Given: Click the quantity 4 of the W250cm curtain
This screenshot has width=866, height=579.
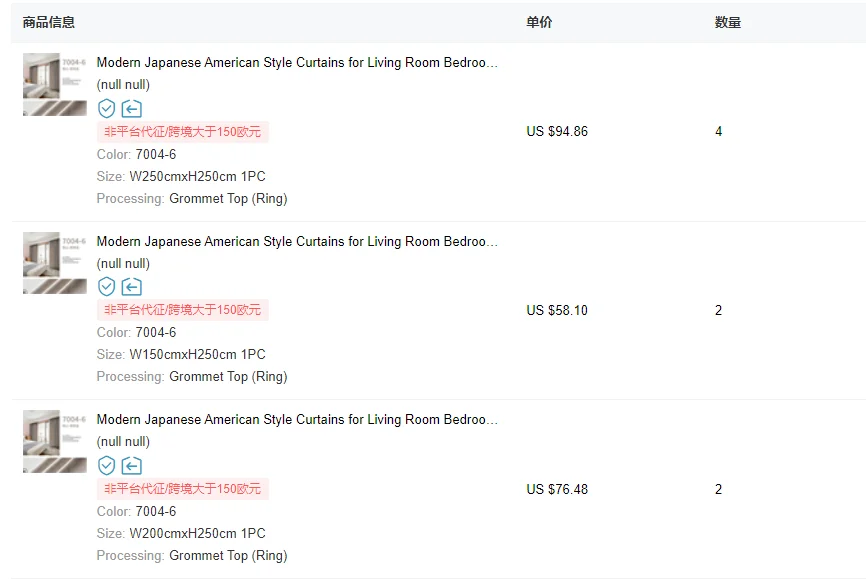Looking at the screenshot, I should coord(719,132).
